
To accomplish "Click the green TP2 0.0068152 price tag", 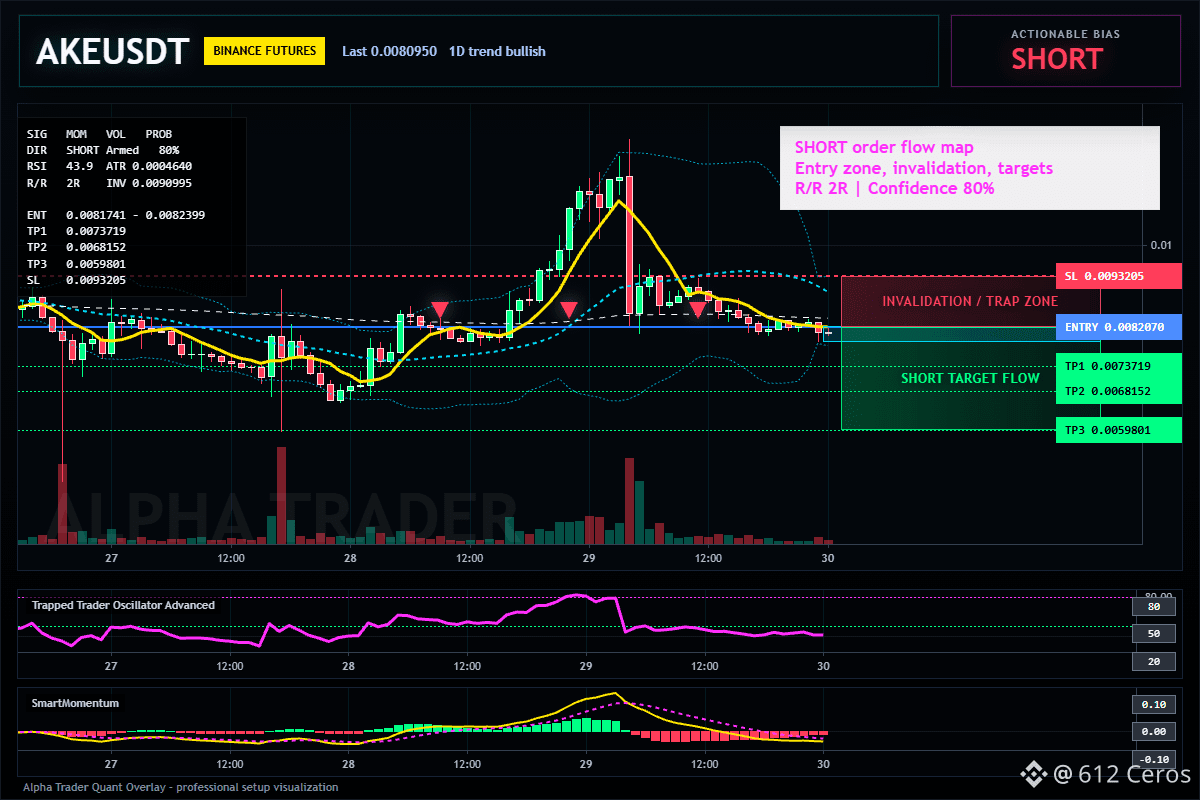I will (1118, 391).
